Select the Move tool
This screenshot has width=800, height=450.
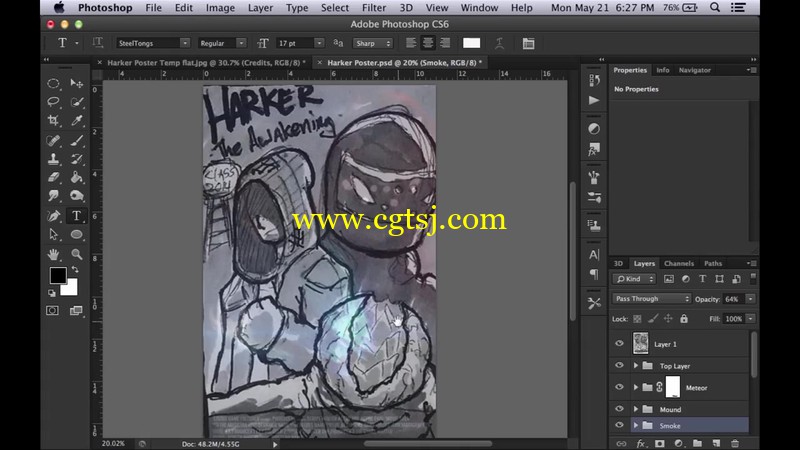tap(77, 83)
